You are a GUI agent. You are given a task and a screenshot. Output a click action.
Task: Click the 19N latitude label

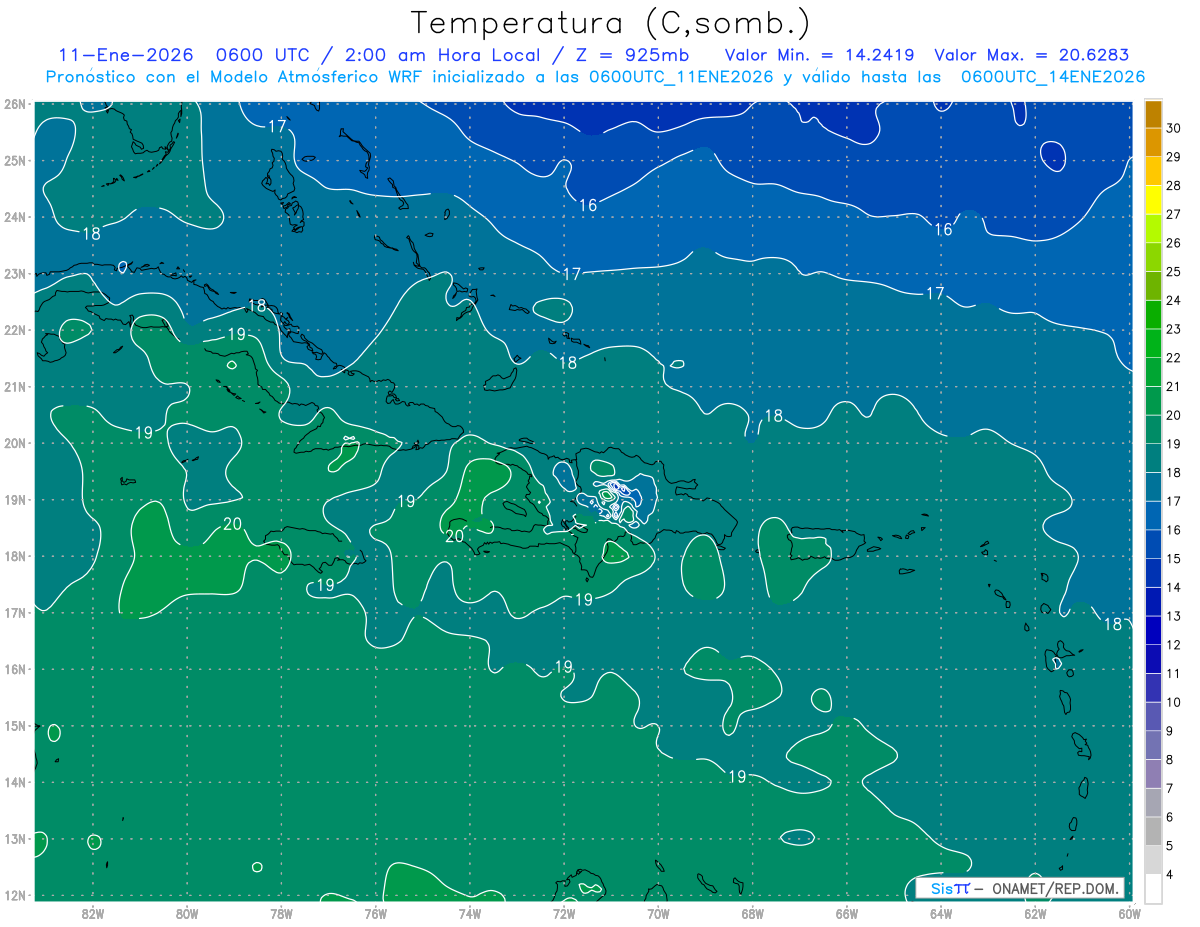(15, 499)
